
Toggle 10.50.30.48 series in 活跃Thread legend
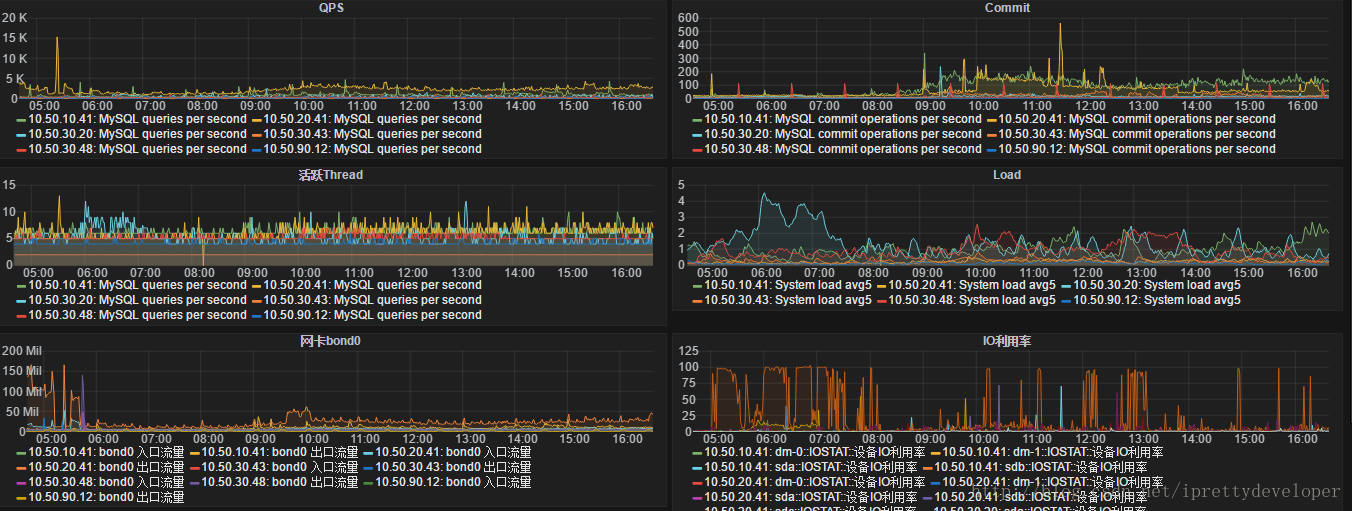[131, 314]
